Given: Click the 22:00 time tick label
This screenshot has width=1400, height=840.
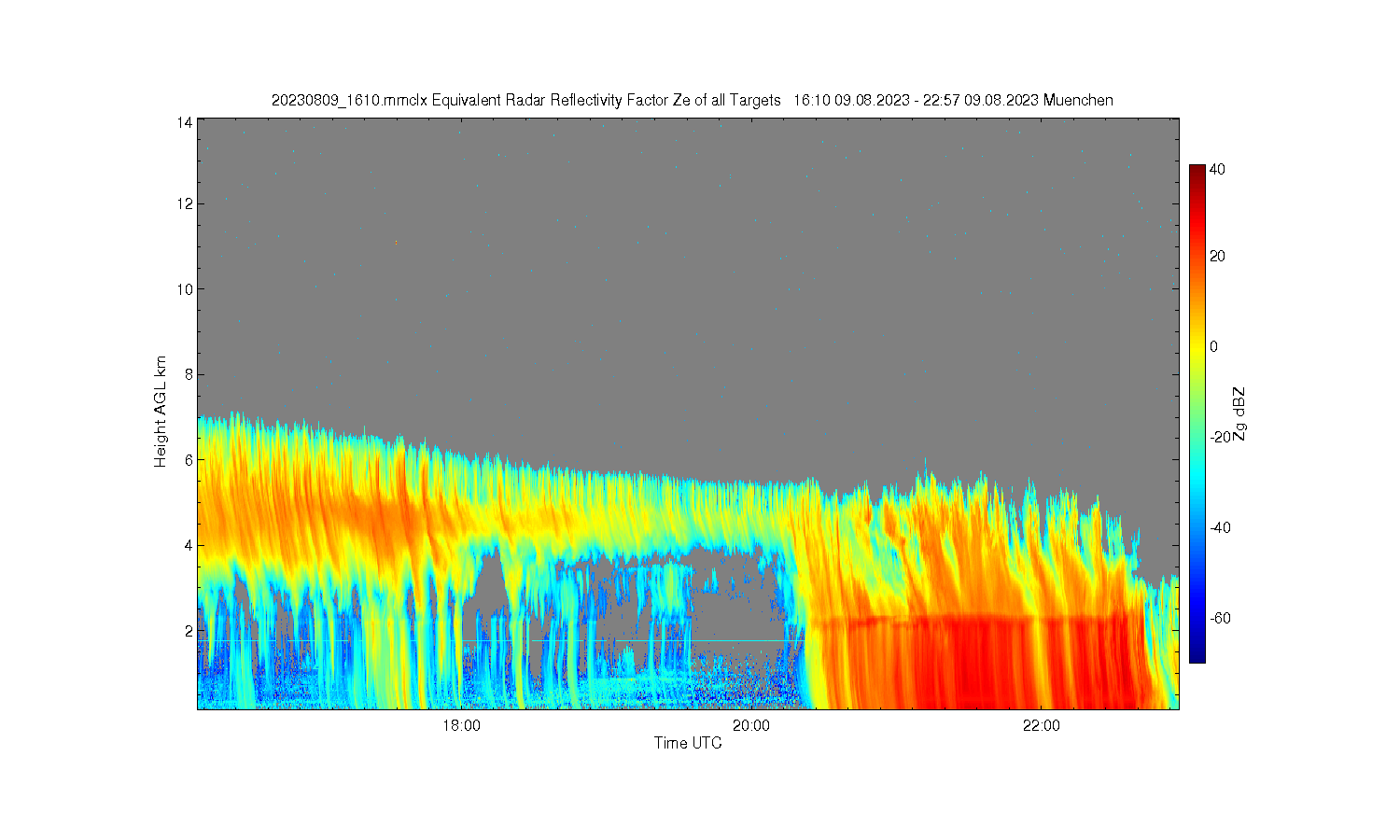Looking at the screenshot, I should [x=1042, y=726].
